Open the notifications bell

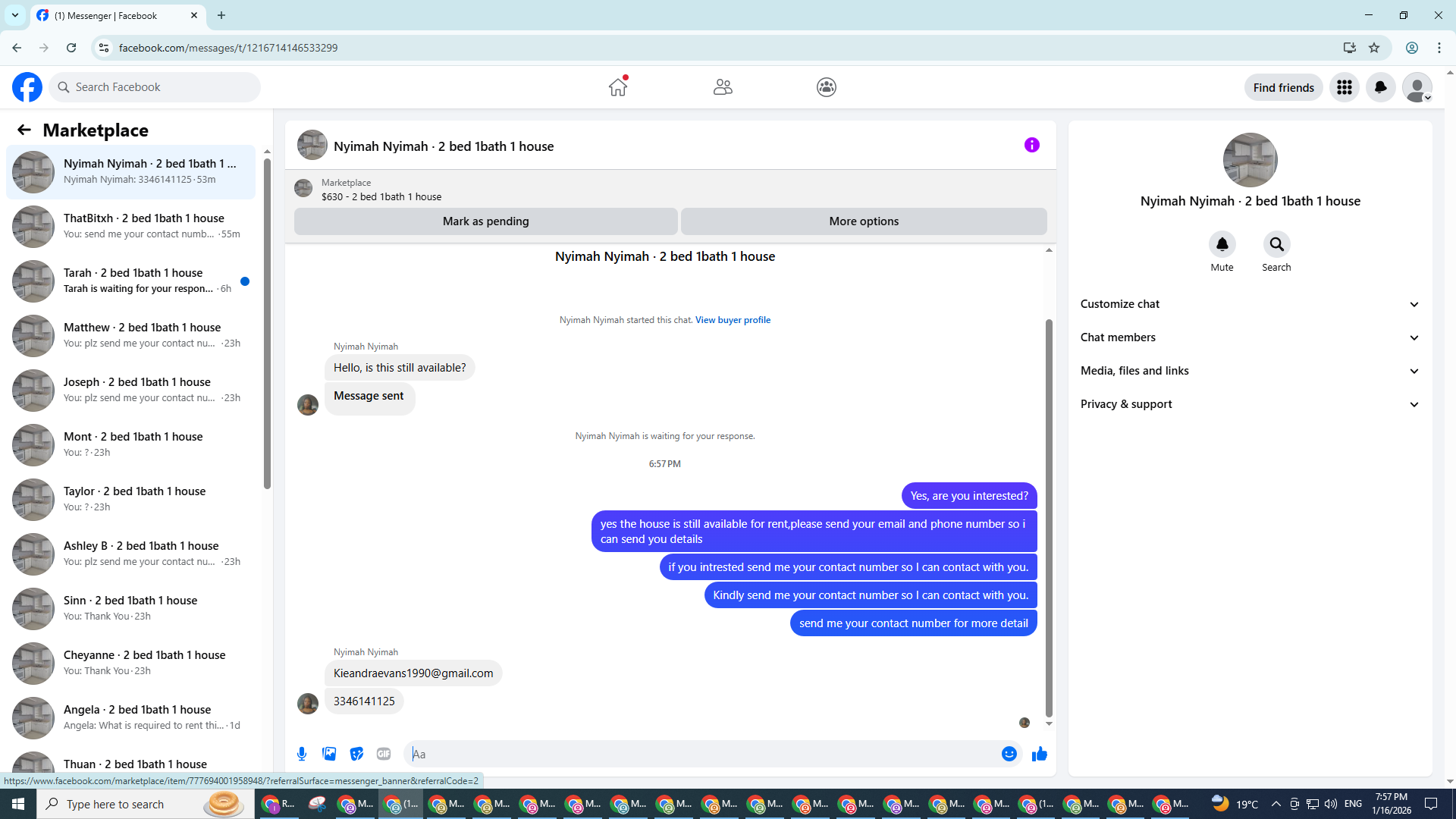pos(1380,87)
